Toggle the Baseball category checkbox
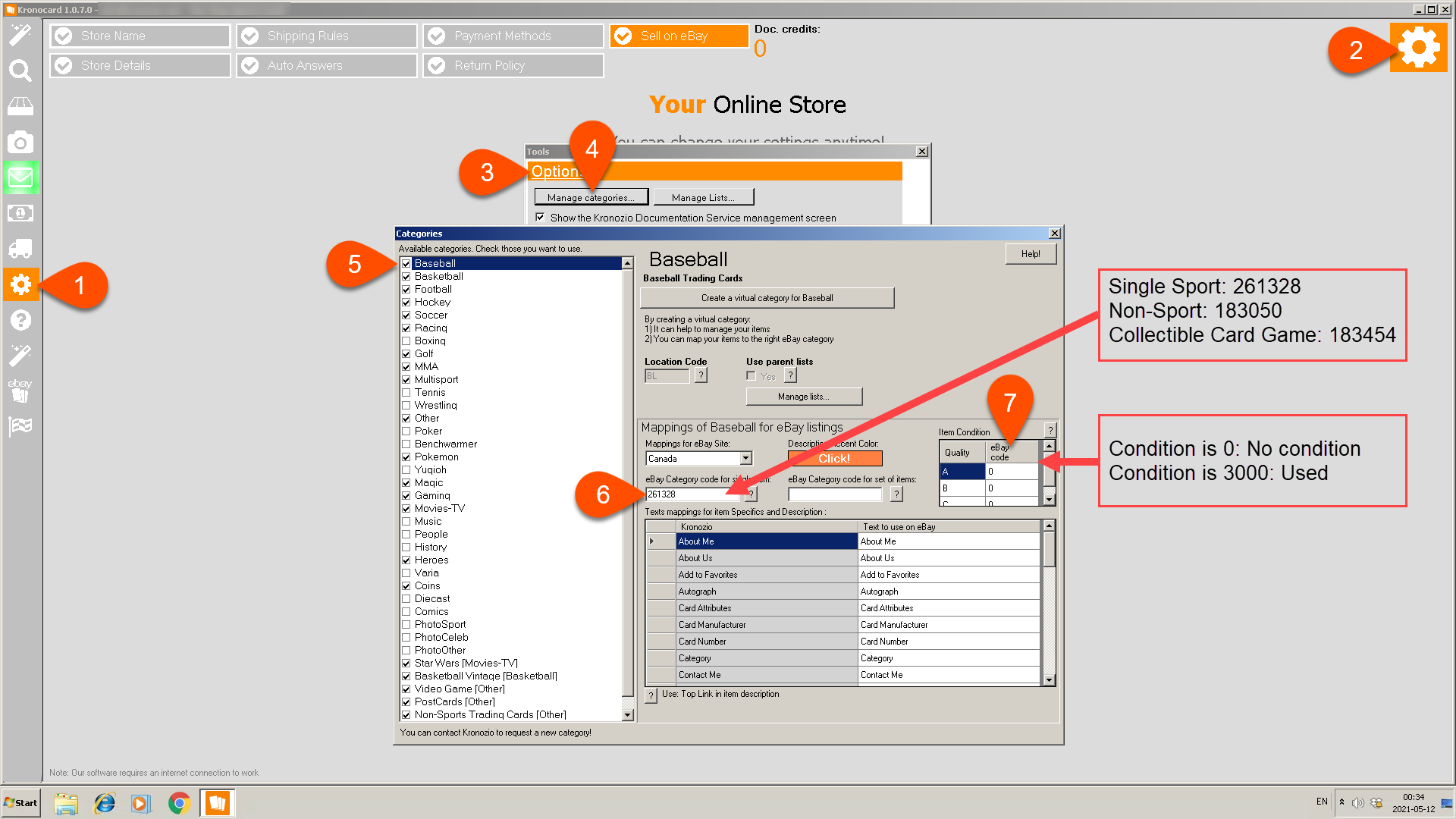 click(406, 264)
